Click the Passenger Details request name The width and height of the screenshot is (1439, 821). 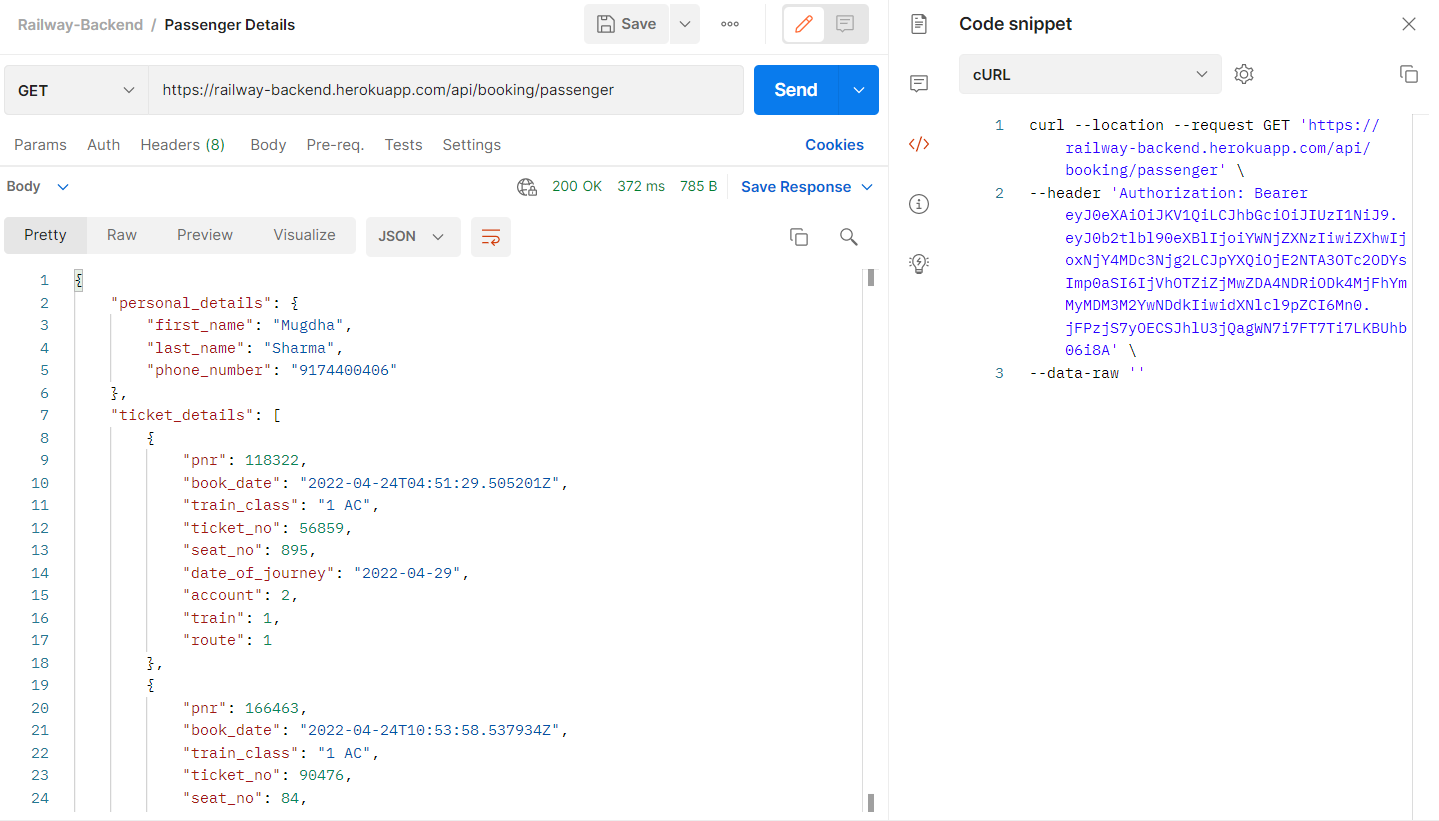[230, 25]
